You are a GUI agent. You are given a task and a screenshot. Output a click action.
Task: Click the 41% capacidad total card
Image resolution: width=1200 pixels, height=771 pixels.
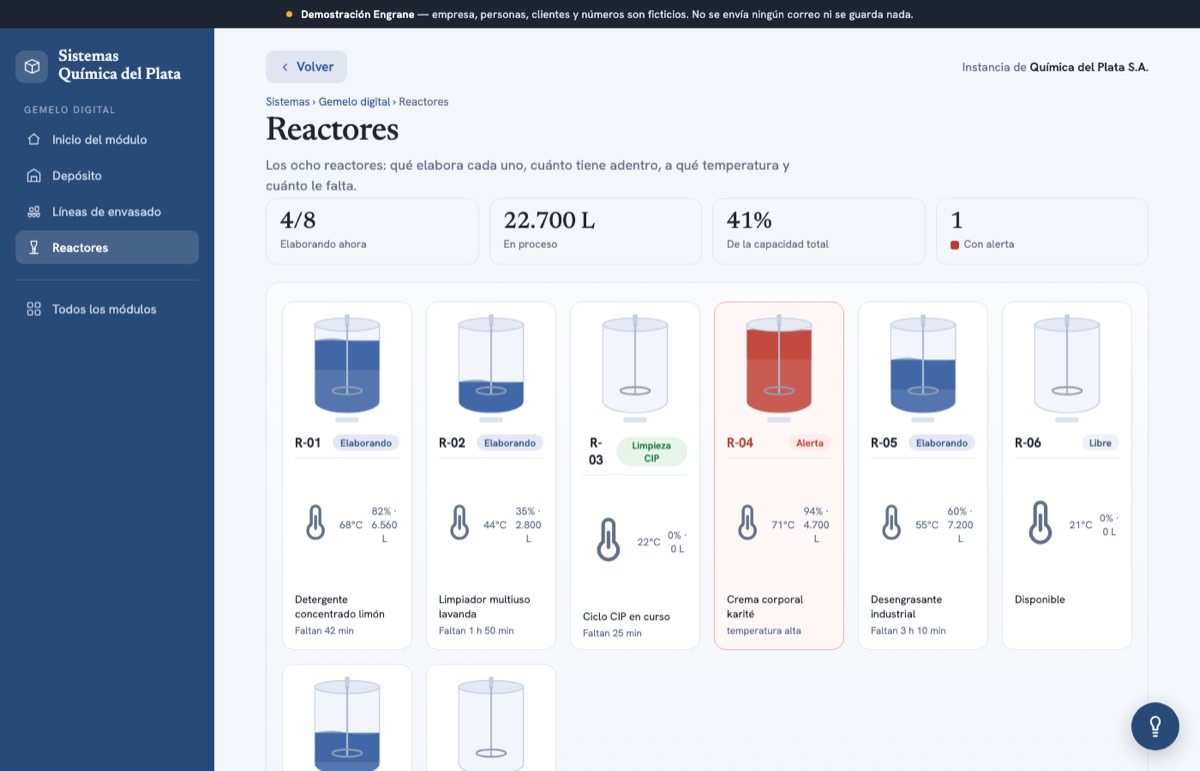[x=819, y=231]
